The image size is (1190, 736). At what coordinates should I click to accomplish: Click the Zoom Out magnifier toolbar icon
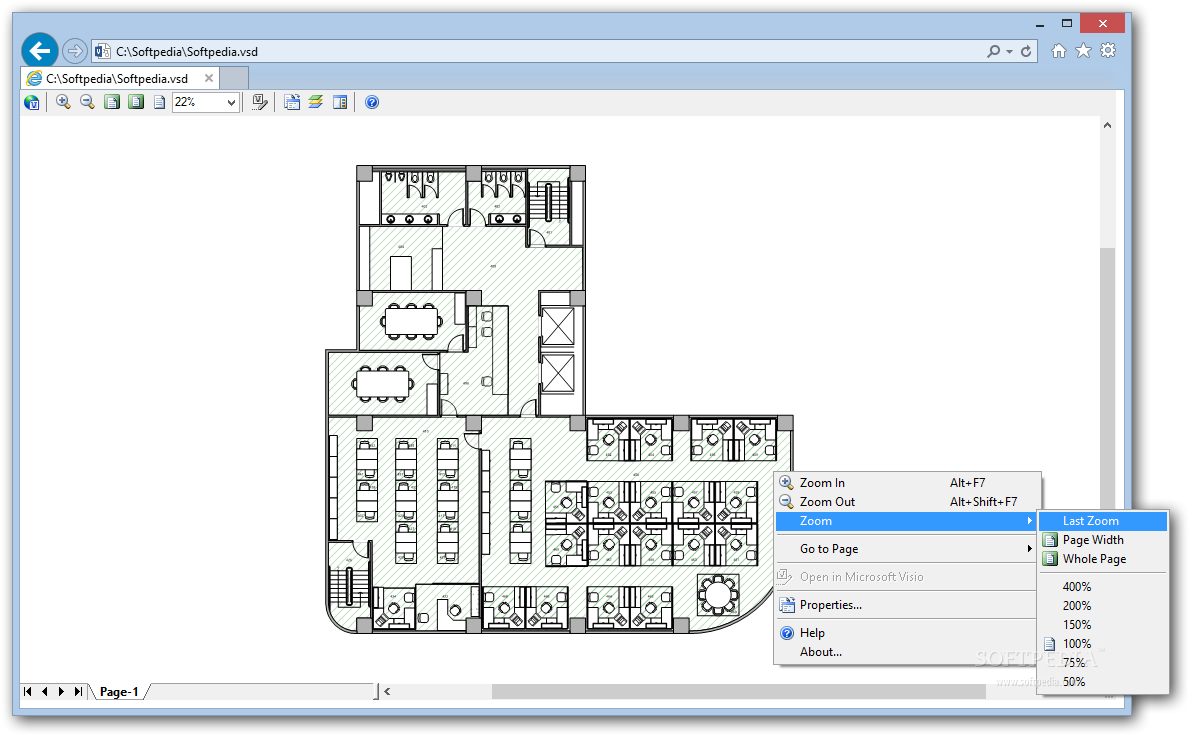pyautogui.click(x=87, y=102)
